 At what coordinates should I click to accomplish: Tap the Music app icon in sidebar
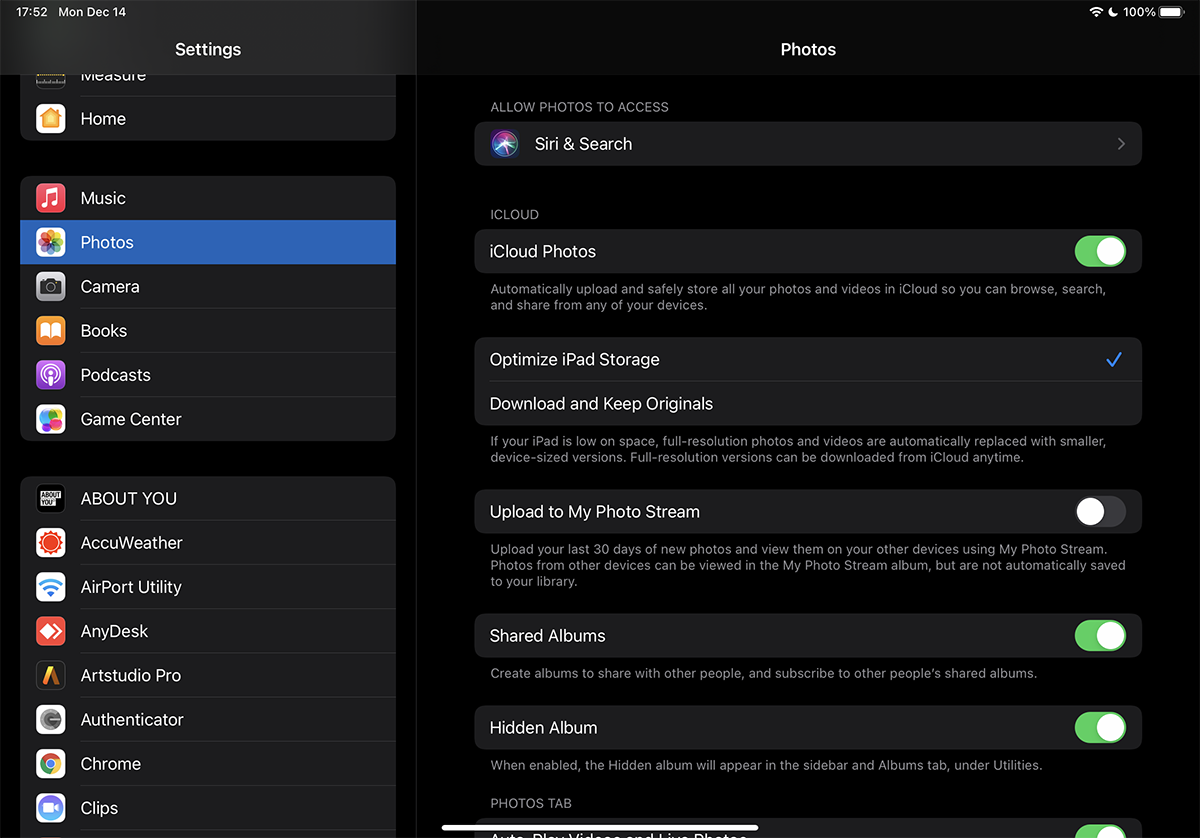[x=51, y=198]
